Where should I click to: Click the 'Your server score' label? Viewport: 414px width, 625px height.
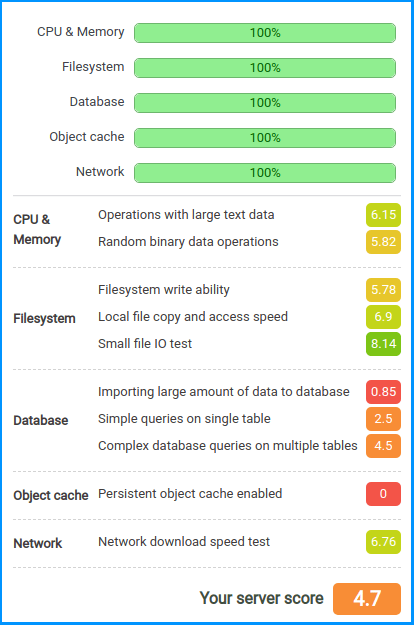tap(261, 598)
